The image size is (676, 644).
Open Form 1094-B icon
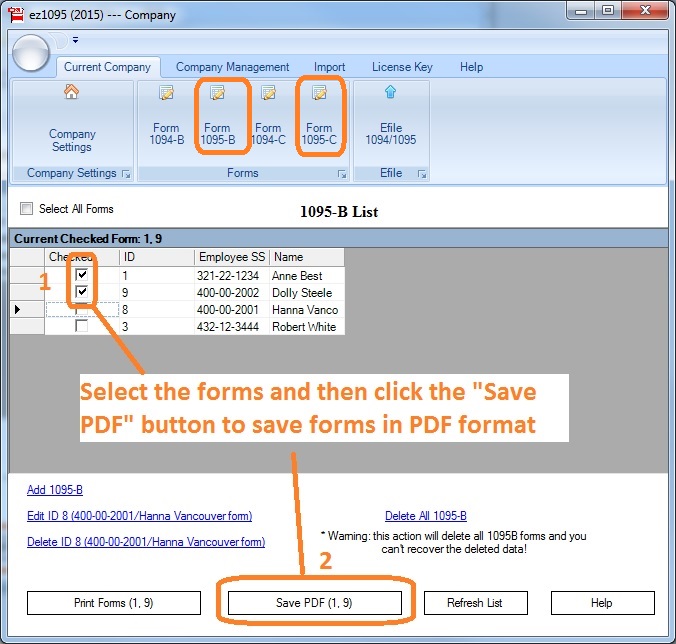[166, 93]
